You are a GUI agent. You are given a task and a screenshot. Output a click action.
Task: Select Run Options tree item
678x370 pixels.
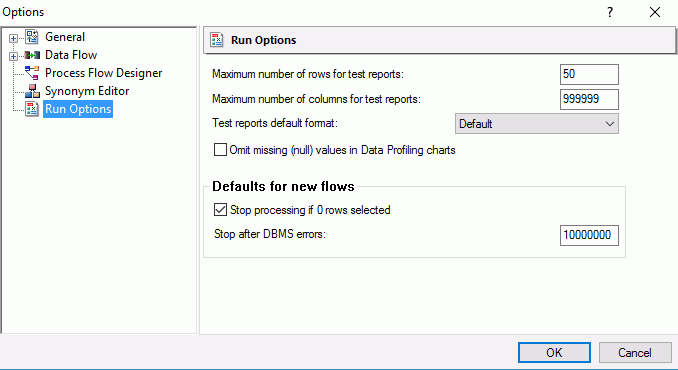[x=78, y=109]
